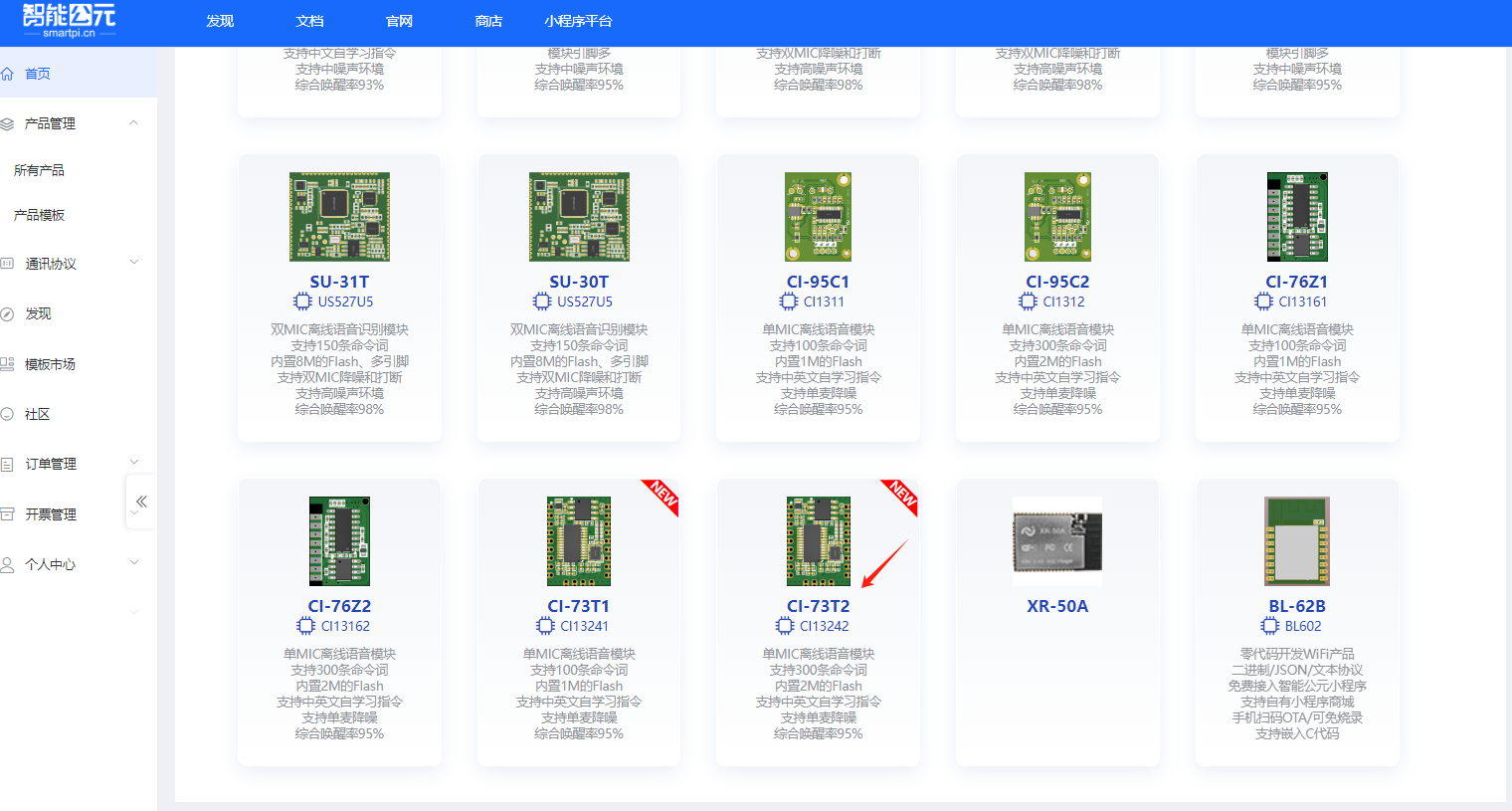Click the XR-50A module thumbnail image
This screenshot has height=811, width=1512.
tap(1057, 540)
